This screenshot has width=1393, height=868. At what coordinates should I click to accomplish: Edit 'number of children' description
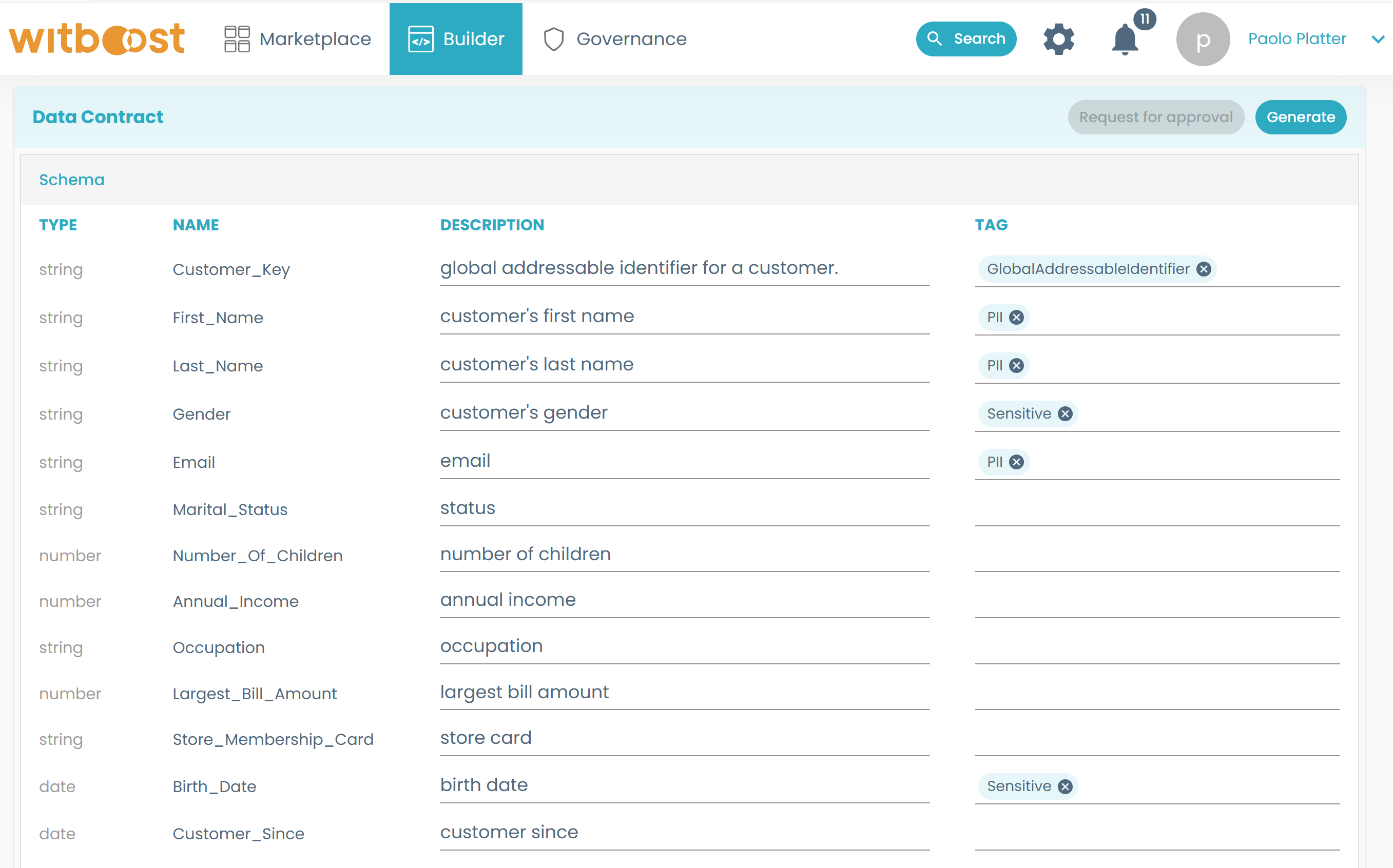685,555
